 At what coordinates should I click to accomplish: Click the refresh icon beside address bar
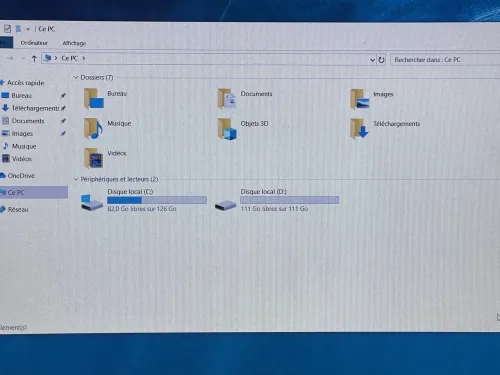(x=381, y=60)
